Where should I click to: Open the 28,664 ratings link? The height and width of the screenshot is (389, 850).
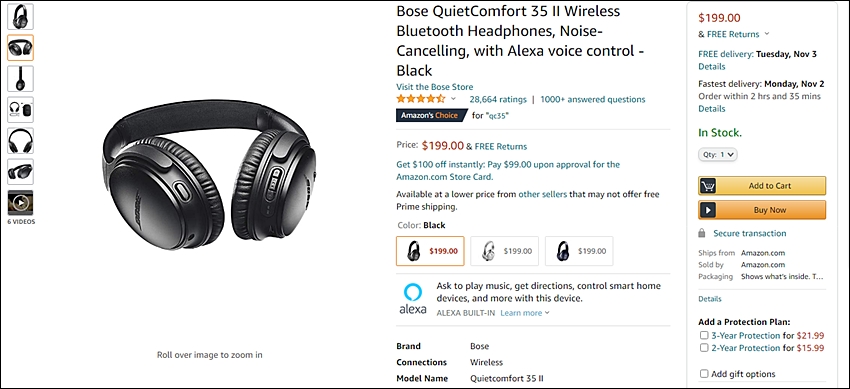(x=498, y=99)
